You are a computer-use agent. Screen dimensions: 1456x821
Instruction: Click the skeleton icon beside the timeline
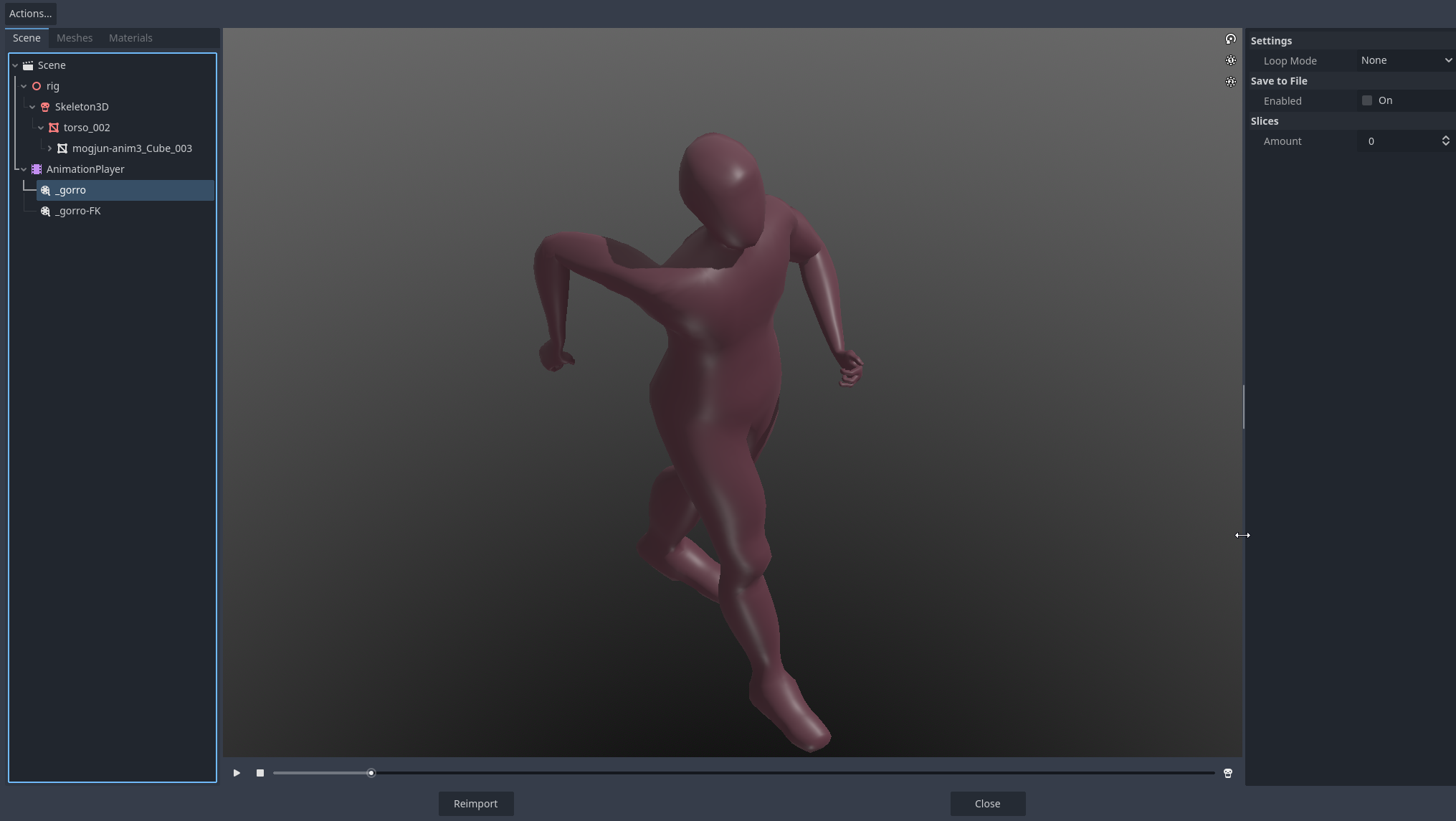pyautogui.click(x=1227, y=773)
